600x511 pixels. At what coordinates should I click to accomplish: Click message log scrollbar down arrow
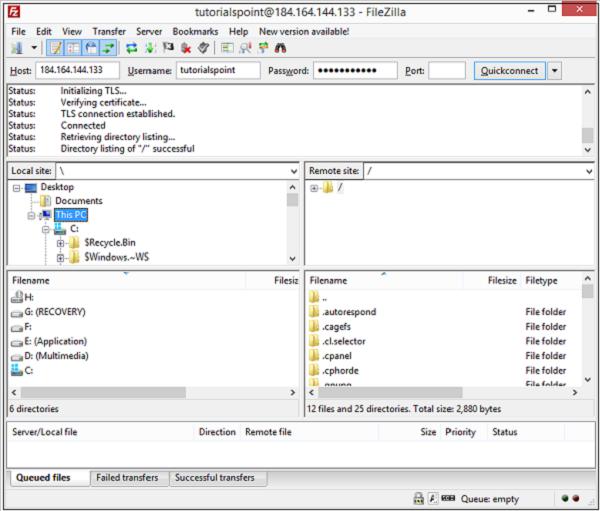(588, 150)
